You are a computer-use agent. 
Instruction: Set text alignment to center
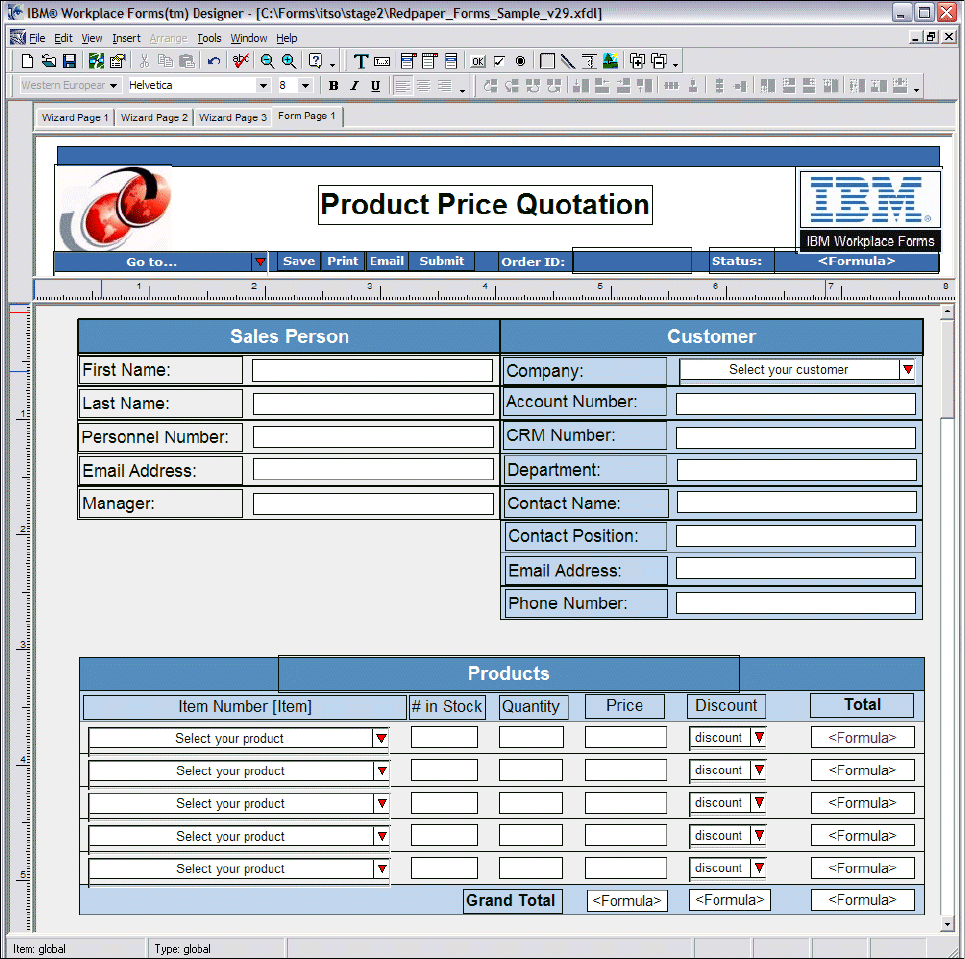click(423, 86)
